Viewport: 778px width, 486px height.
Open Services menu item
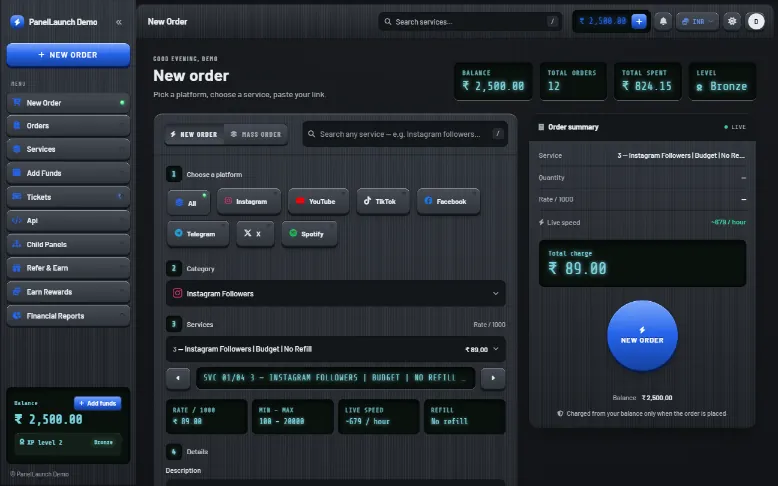tap(68, 149)
